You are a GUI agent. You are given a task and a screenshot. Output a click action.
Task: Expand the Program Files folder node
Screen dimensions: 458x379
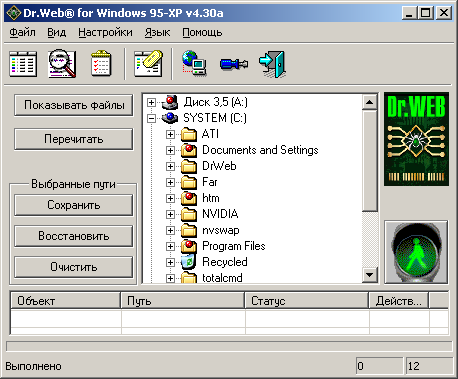pos(170,246)
